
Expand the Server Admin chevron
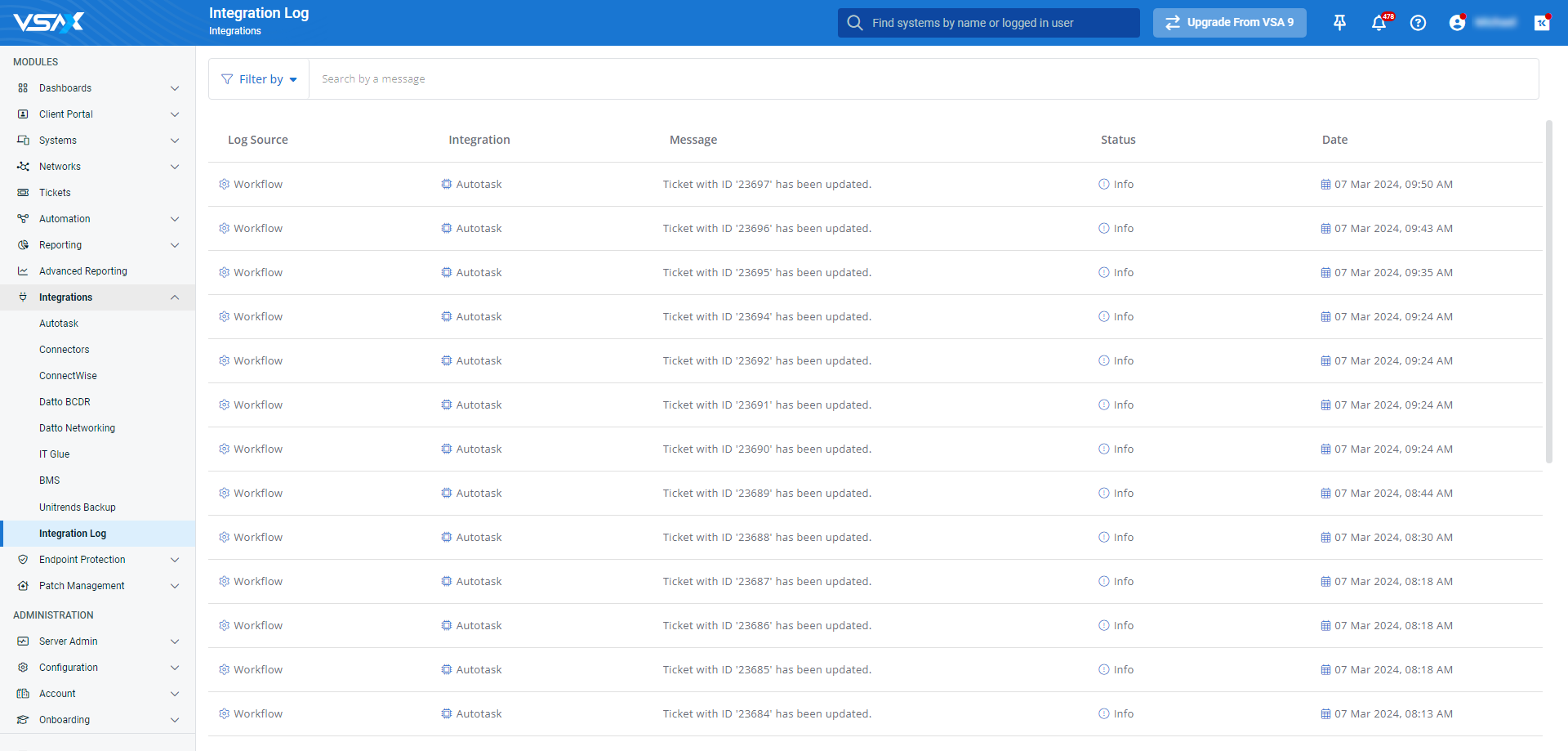click(175, 641)
